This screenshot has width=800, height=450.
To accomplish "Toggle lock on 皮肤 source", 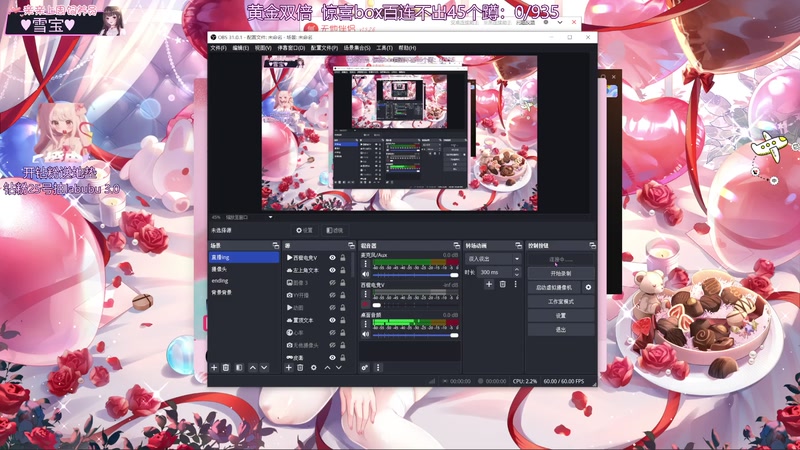I will (x=343, y=358).
